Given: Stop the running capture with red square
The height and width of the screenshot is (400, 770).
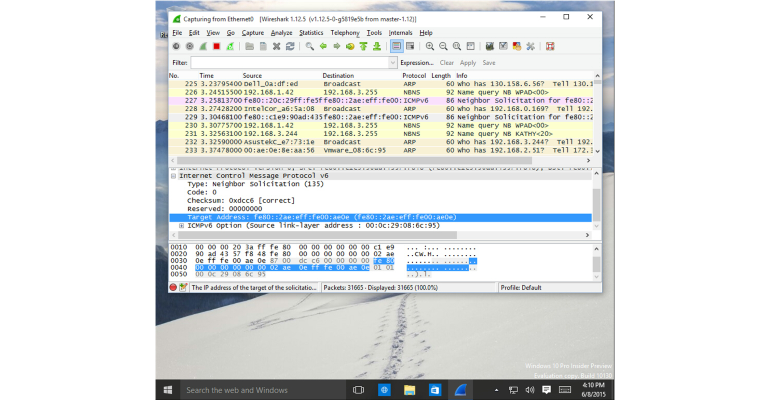Looking at the screenshot, I should (x=217, y=46).
